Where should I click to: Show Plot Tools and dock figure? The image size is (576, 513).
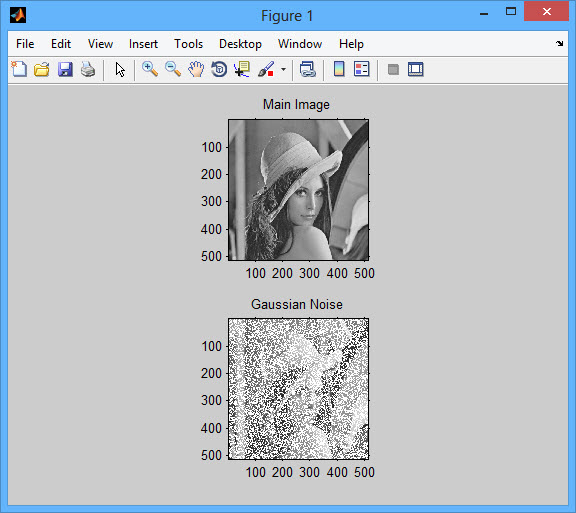click(x=415, y=69)
